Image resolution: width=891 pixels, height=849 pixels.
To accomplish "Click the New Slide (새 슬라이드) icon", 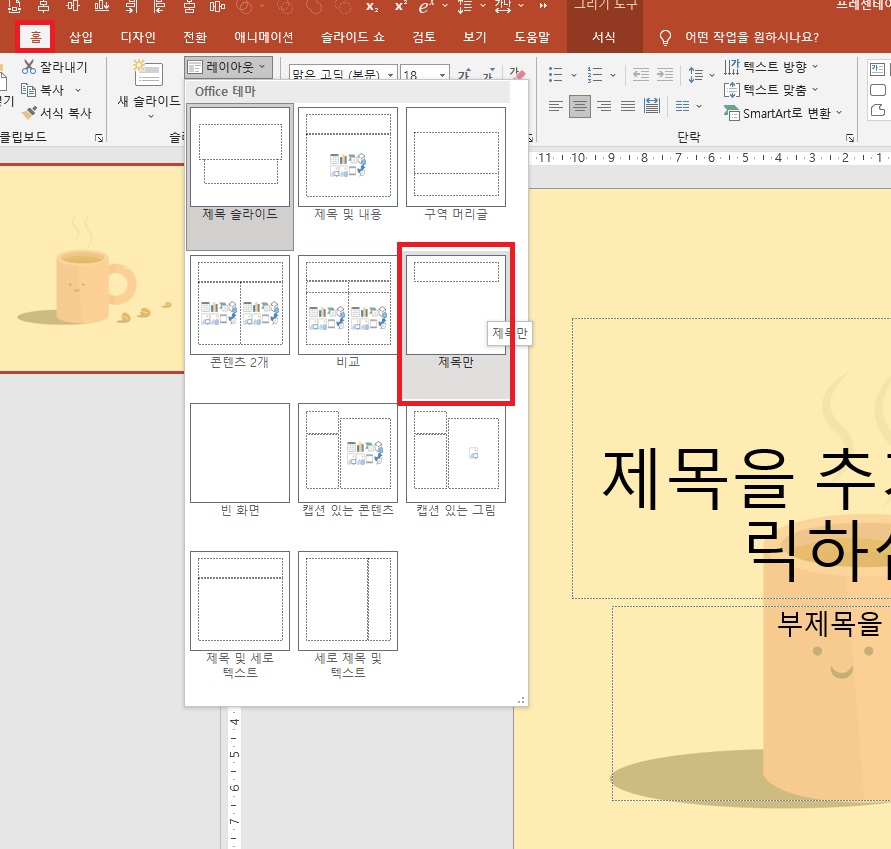I will [148, 74].
